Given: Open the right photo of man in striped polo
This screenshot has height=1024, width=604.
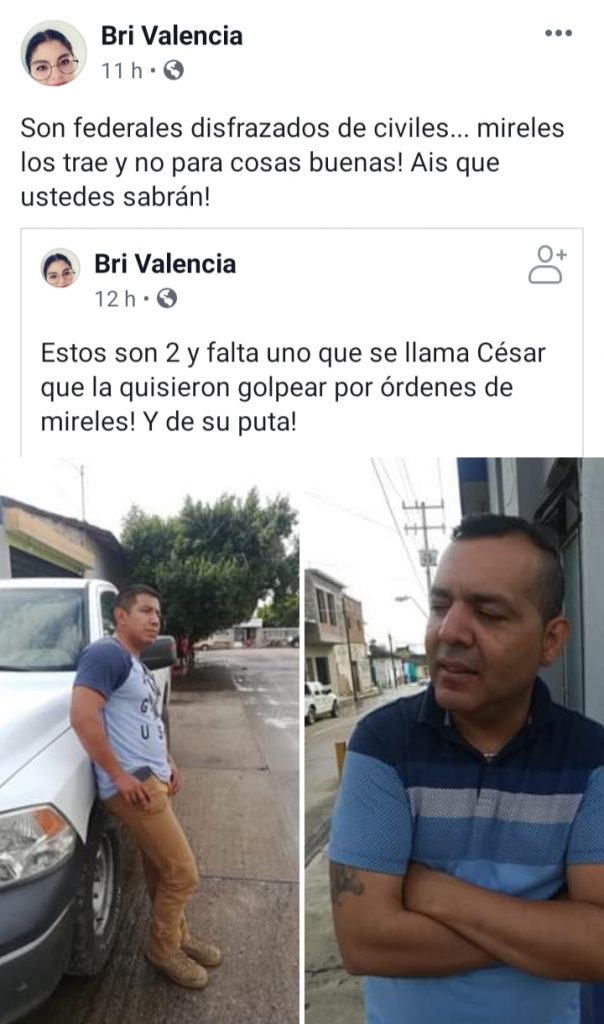Looking at the screenshot, I should coord(454,741).
